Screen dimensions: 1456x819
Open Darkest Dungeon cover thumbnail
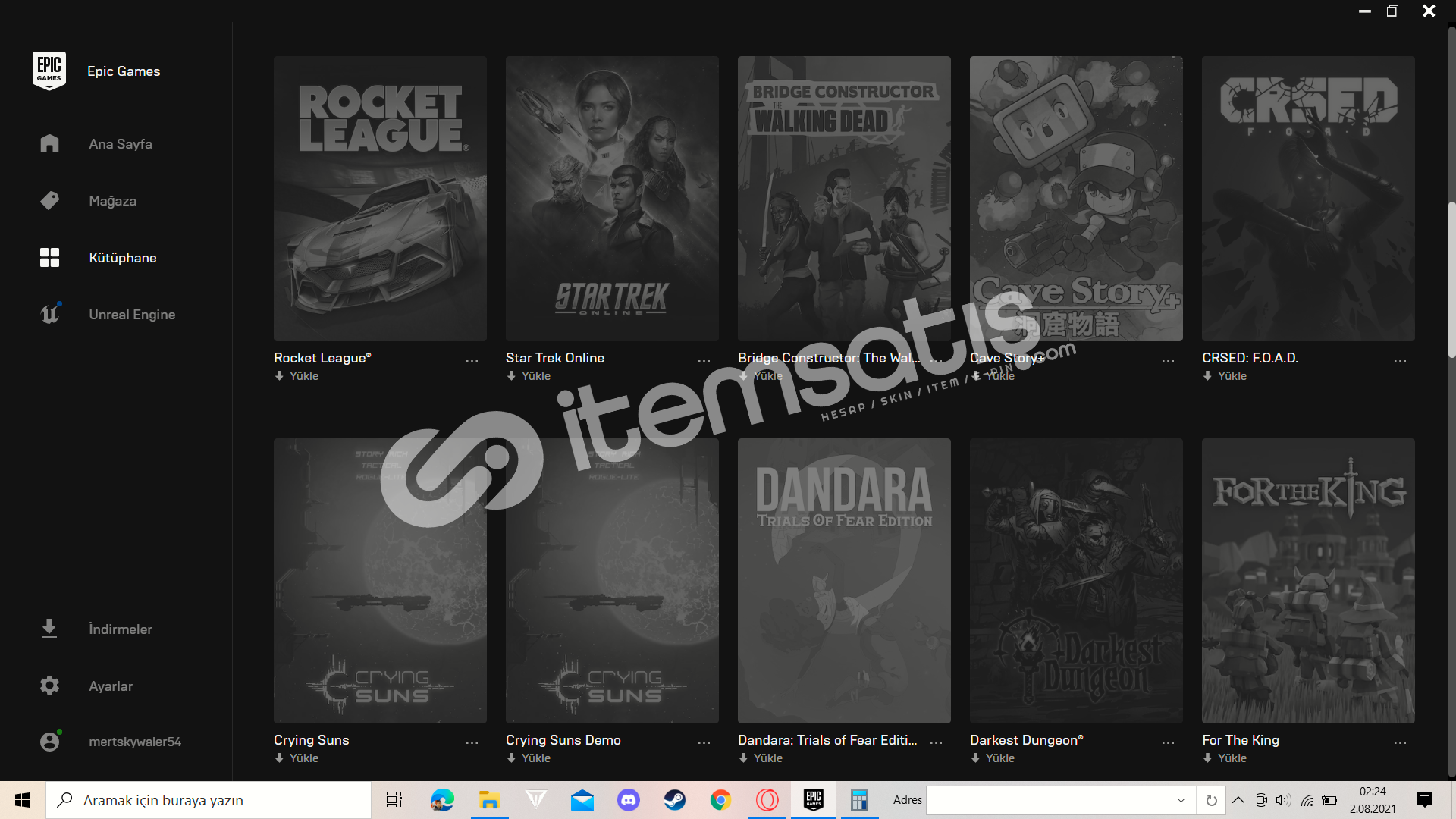[x=1076, y=580]
